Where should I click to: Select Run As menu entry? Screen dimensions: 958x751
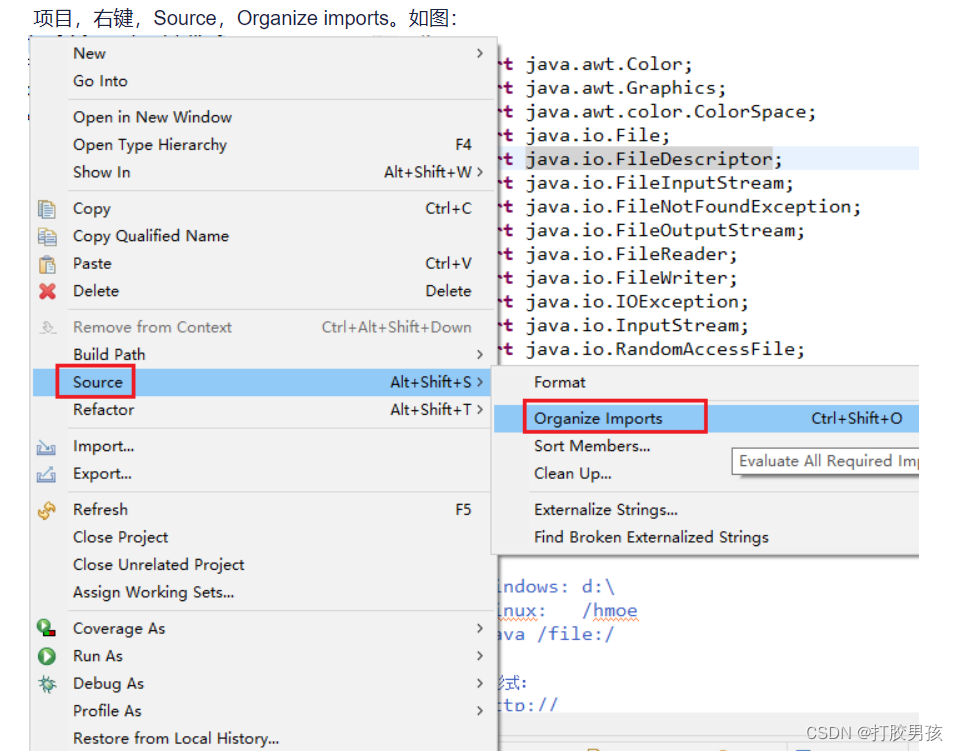click(x=263, y=656)
